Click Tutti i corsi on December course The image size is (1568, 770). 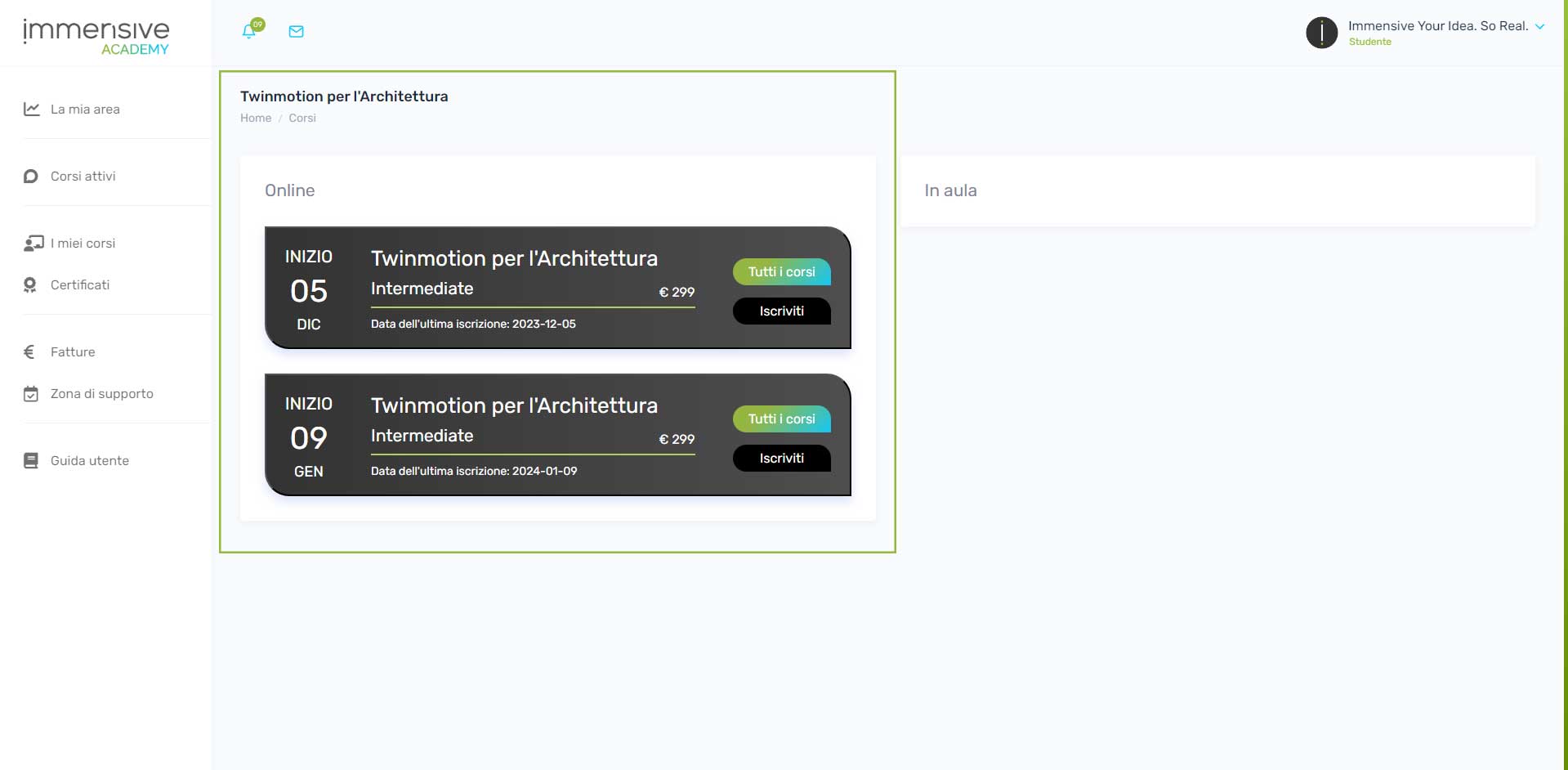tap(781, 272)
